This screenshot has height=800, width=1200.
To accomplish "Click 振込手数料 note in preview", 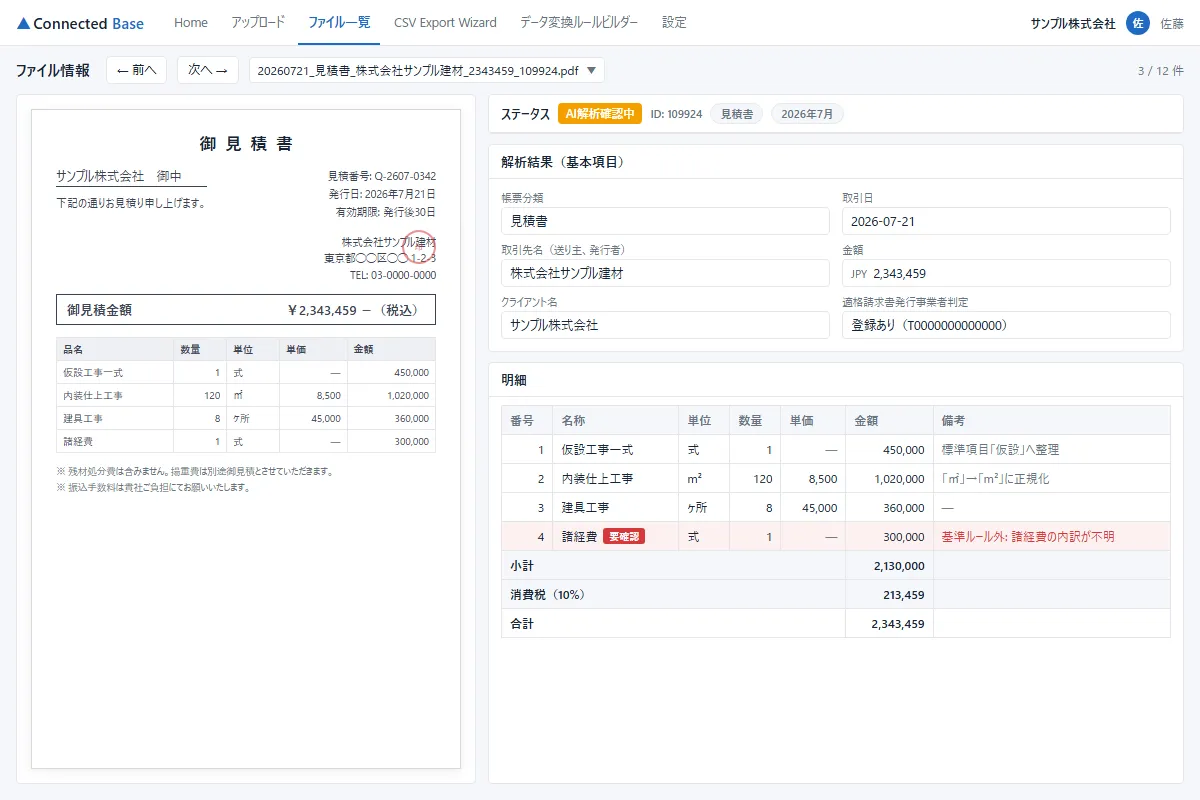I will (153, 488).
